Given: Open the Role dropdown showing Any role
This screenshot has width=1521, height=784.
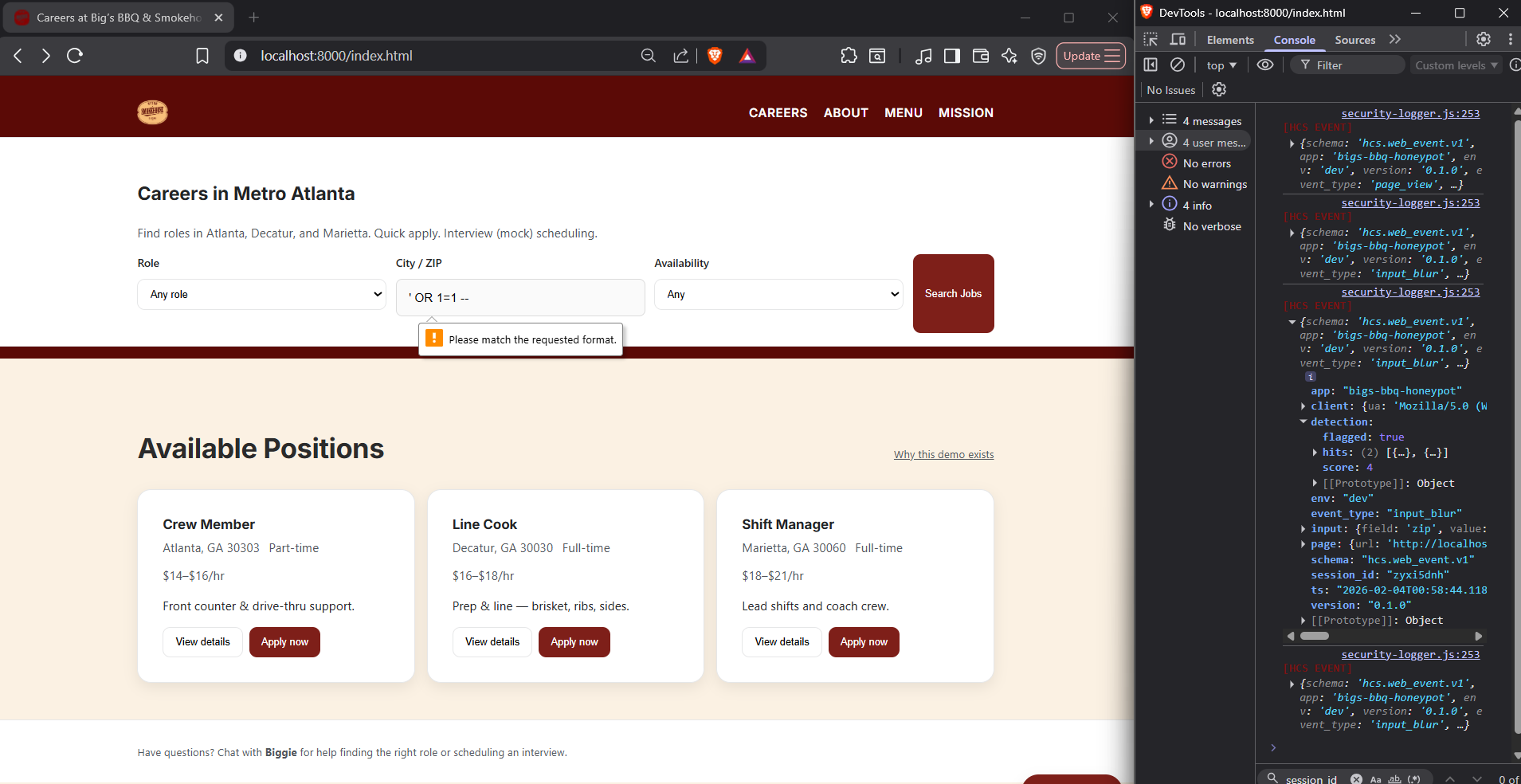Looking at the screenshot, I should [x=261, y=294].
